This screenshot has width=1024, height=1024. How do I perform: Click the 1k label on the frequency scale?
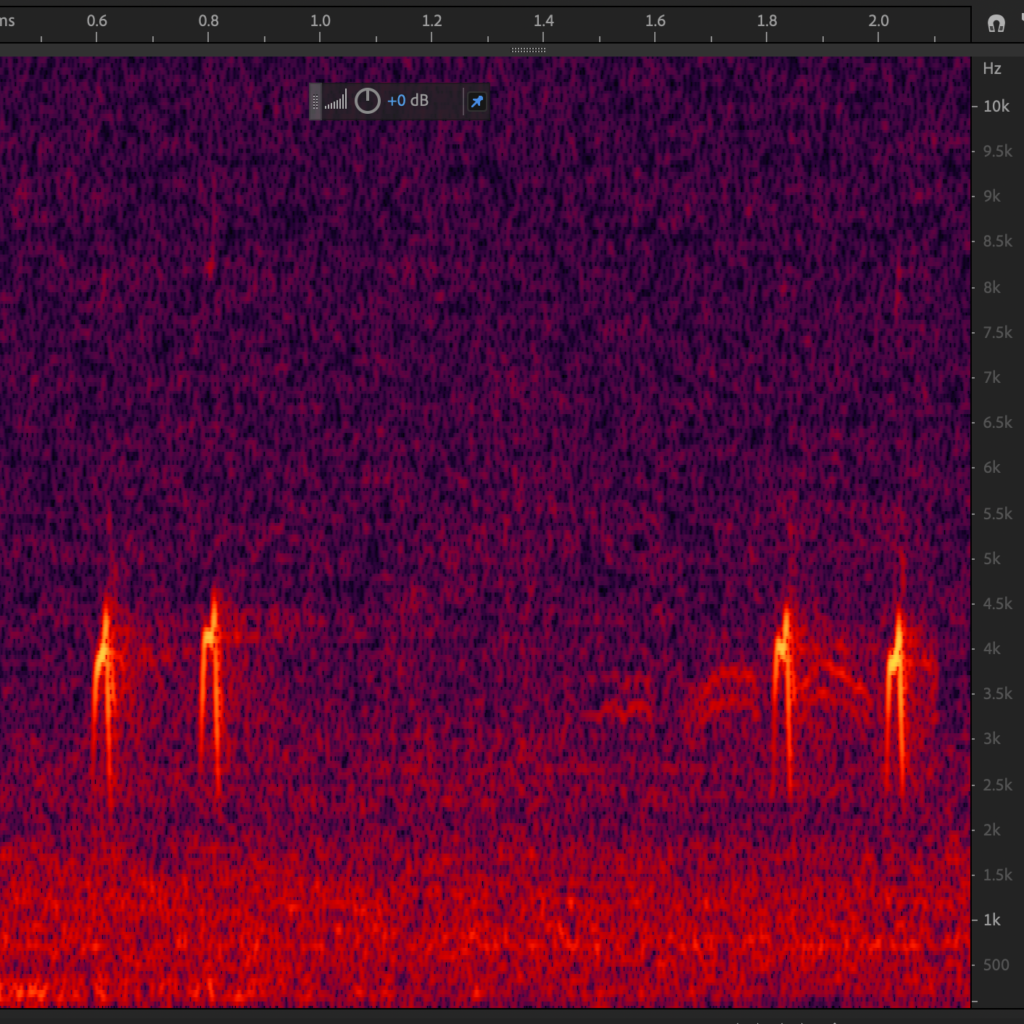coord(991,920)
